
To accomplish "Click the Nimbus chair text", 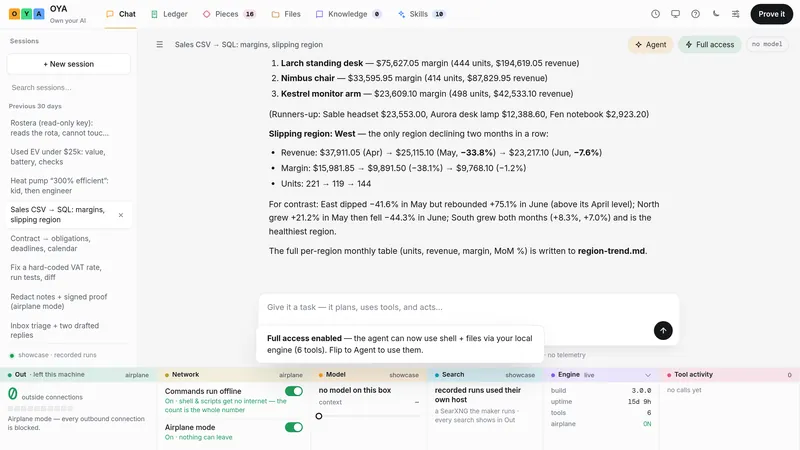I will click(308, 78).
